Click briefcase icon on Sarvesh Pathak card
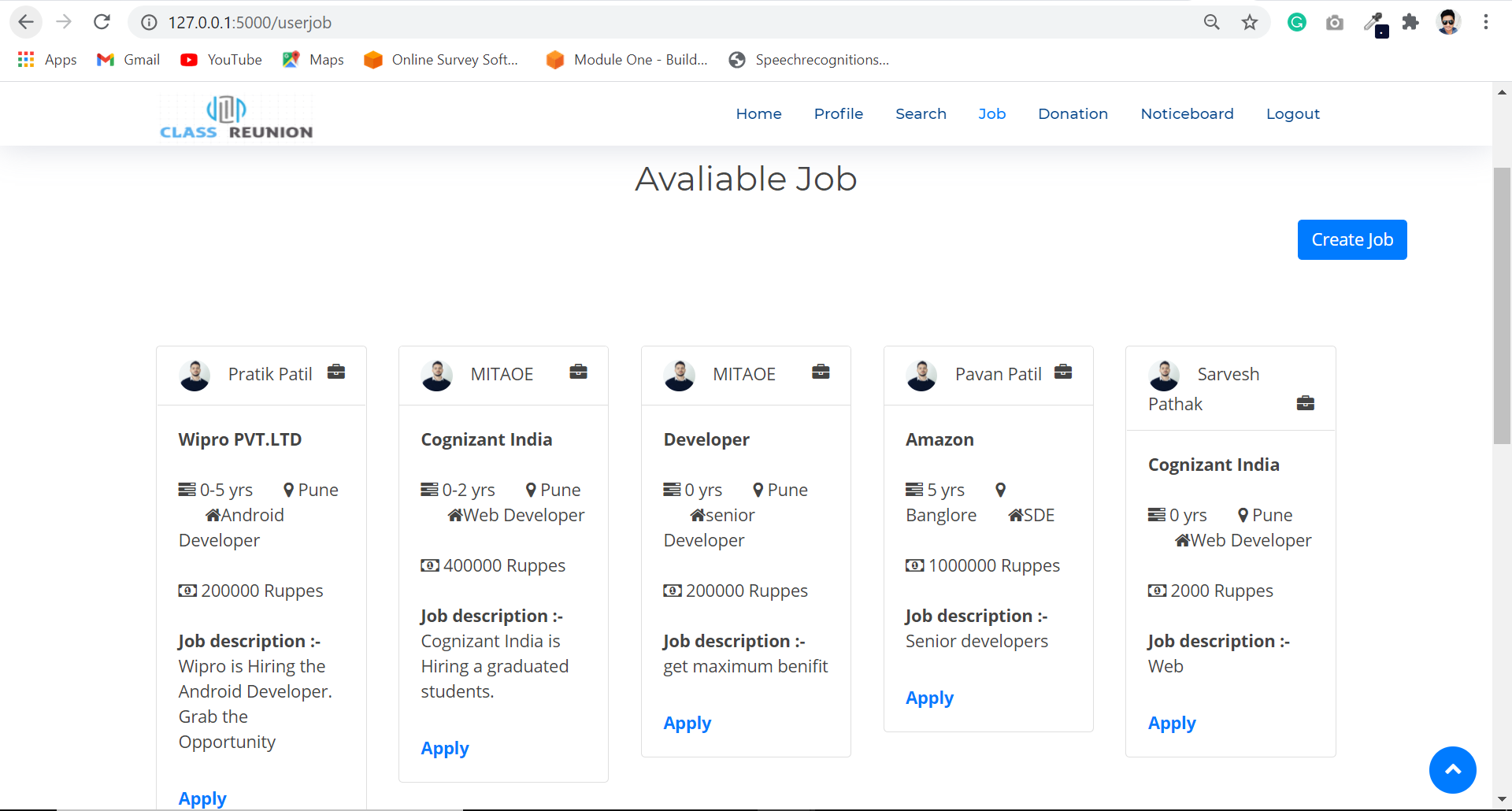 tap(1306, 403)
